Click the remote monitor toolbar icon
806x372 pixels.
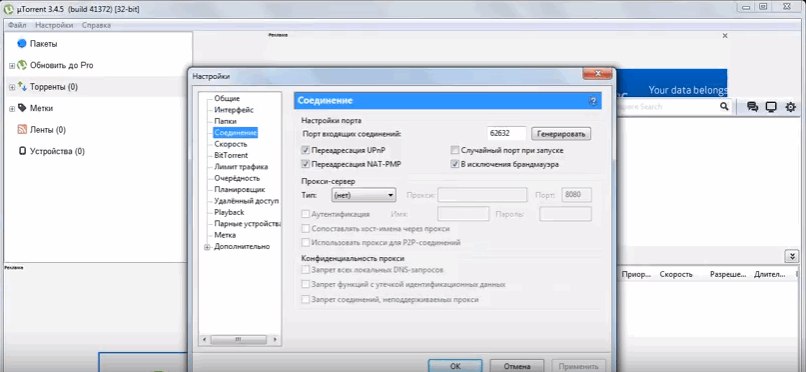pos(771,107)
